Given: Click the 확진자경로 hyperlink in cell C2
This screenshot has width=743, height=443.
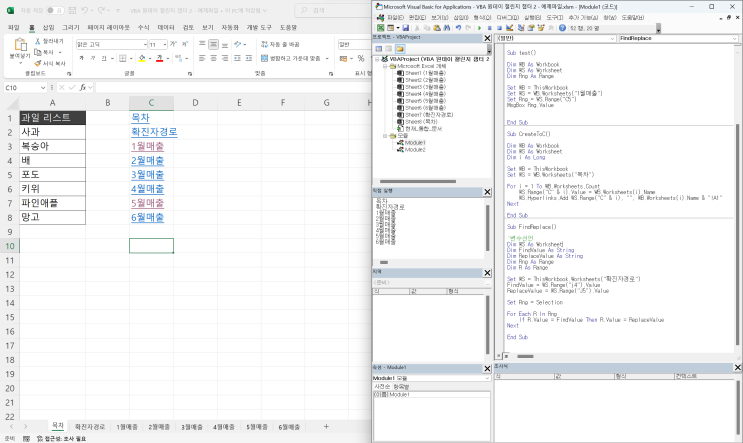Looking at the screenshot, I should pyautogui.click(x=153, y=132).
